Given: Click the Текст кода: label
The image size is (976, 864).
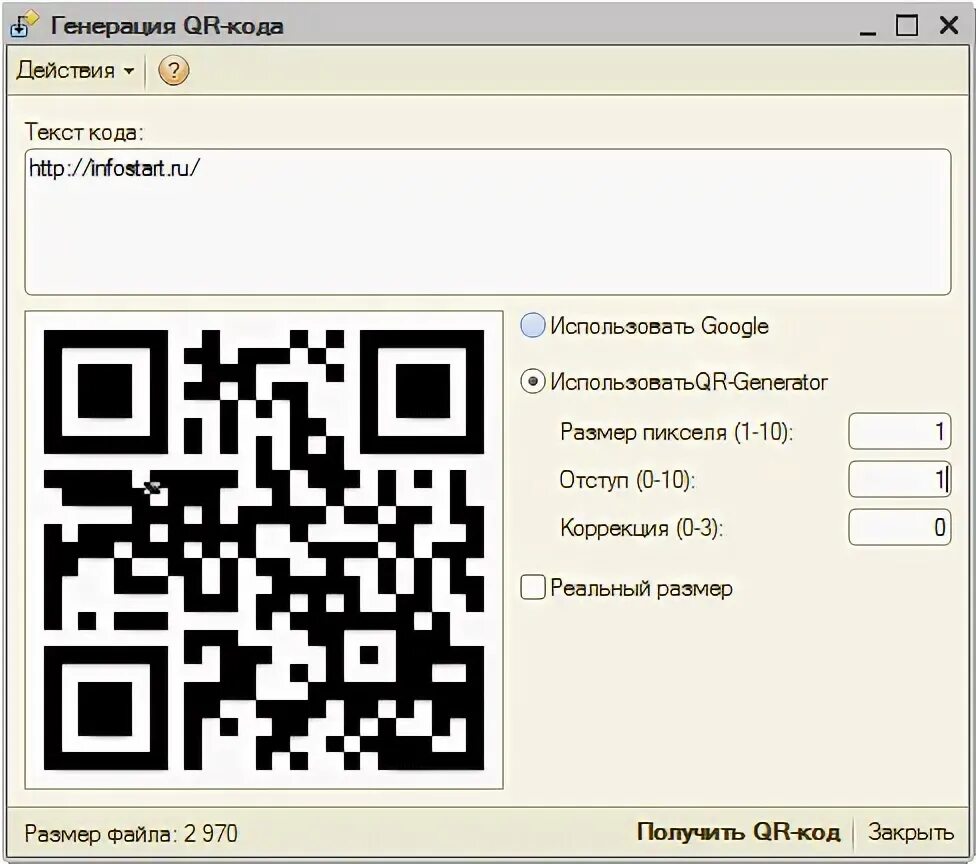Looking at the screenshot, I should coord(84,132).
